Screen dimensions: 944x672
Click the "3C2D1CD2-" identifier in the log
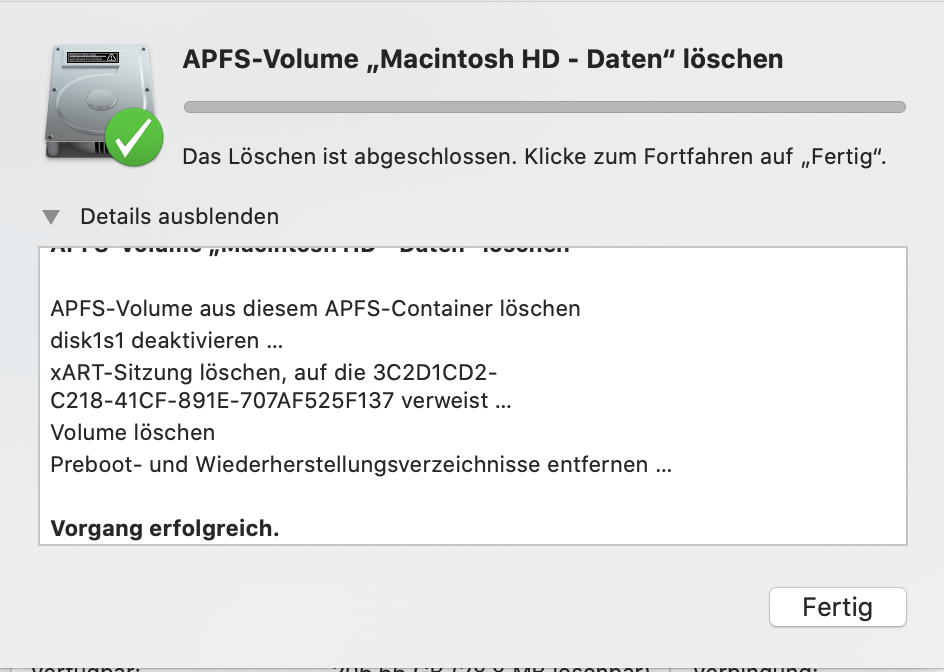coord(434,371)
